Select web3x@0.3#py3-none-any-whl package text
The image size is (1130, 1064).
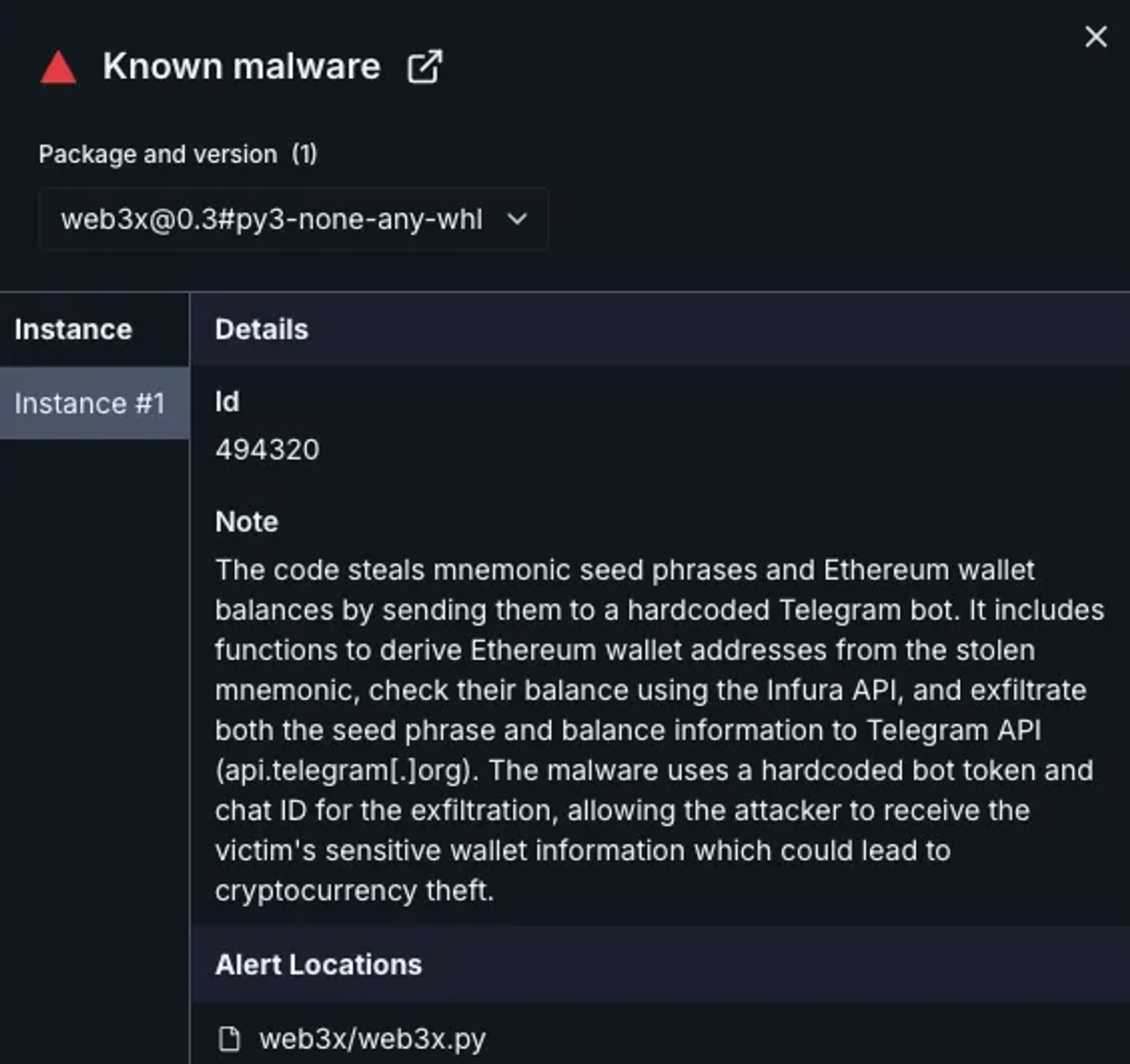[272, 219]
